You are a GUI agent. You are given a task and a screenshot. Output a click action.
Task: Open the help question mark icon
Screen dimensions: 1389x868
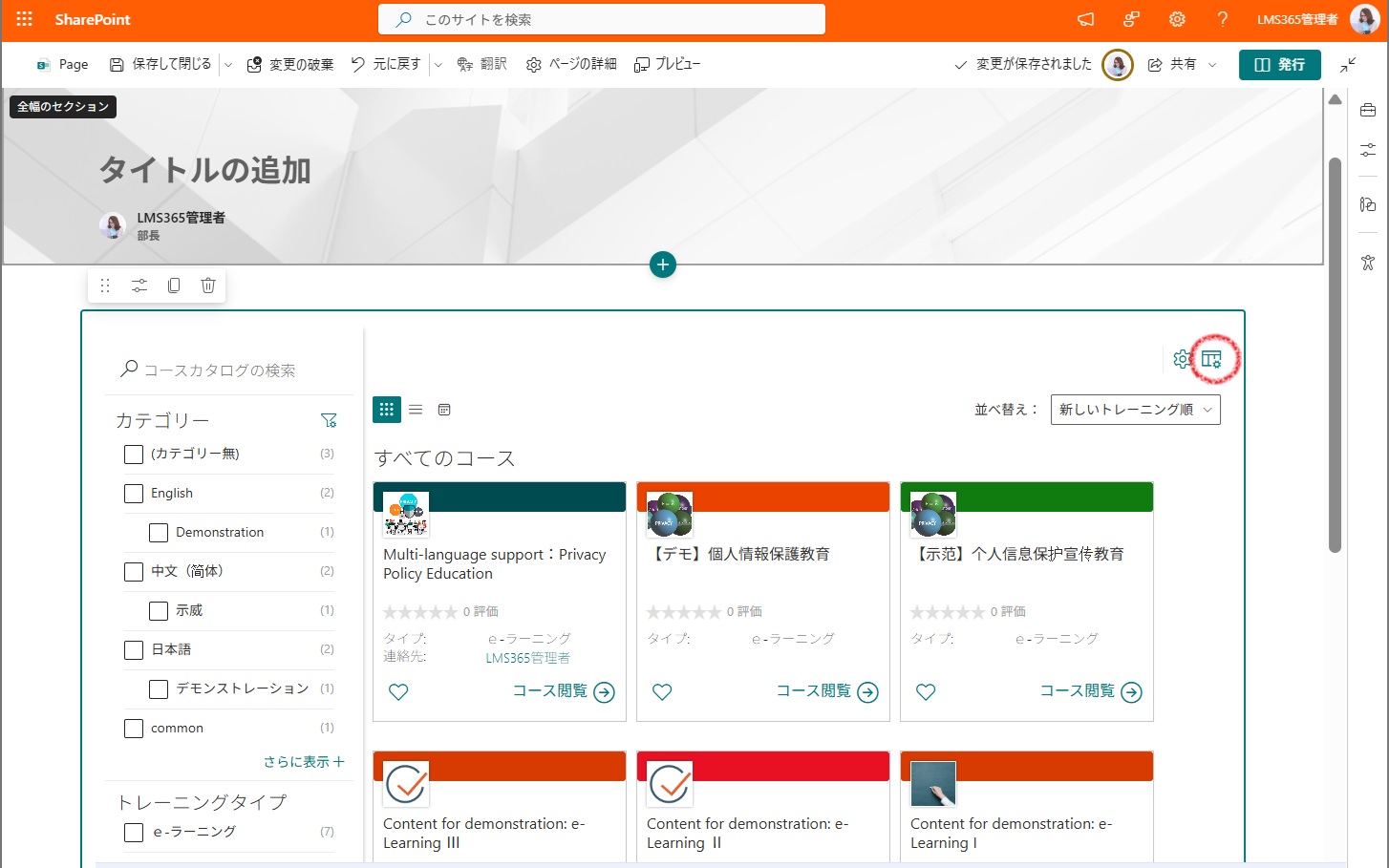pos(1223,19)
